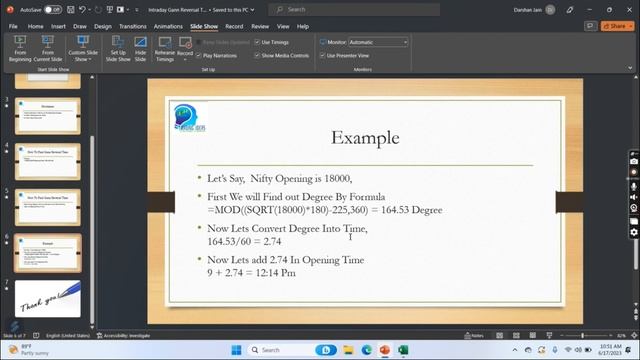This screenshot has height=360, width=640.
Task: Click the Undo icon
Action: point(82,9)
